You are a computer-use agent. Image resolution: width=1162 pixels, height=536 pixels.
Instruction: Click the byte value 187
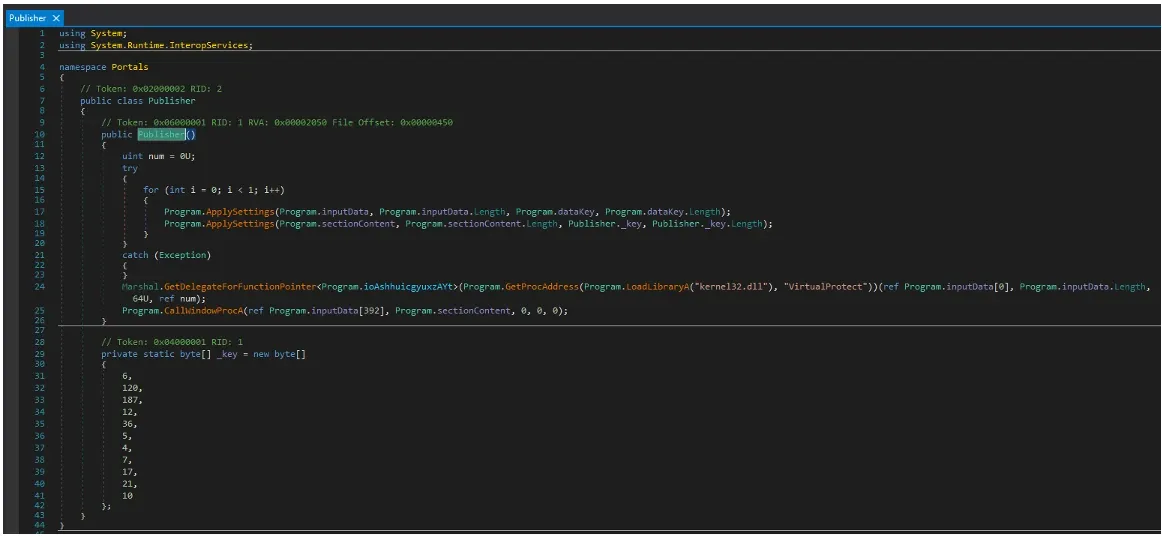[130, 399]
